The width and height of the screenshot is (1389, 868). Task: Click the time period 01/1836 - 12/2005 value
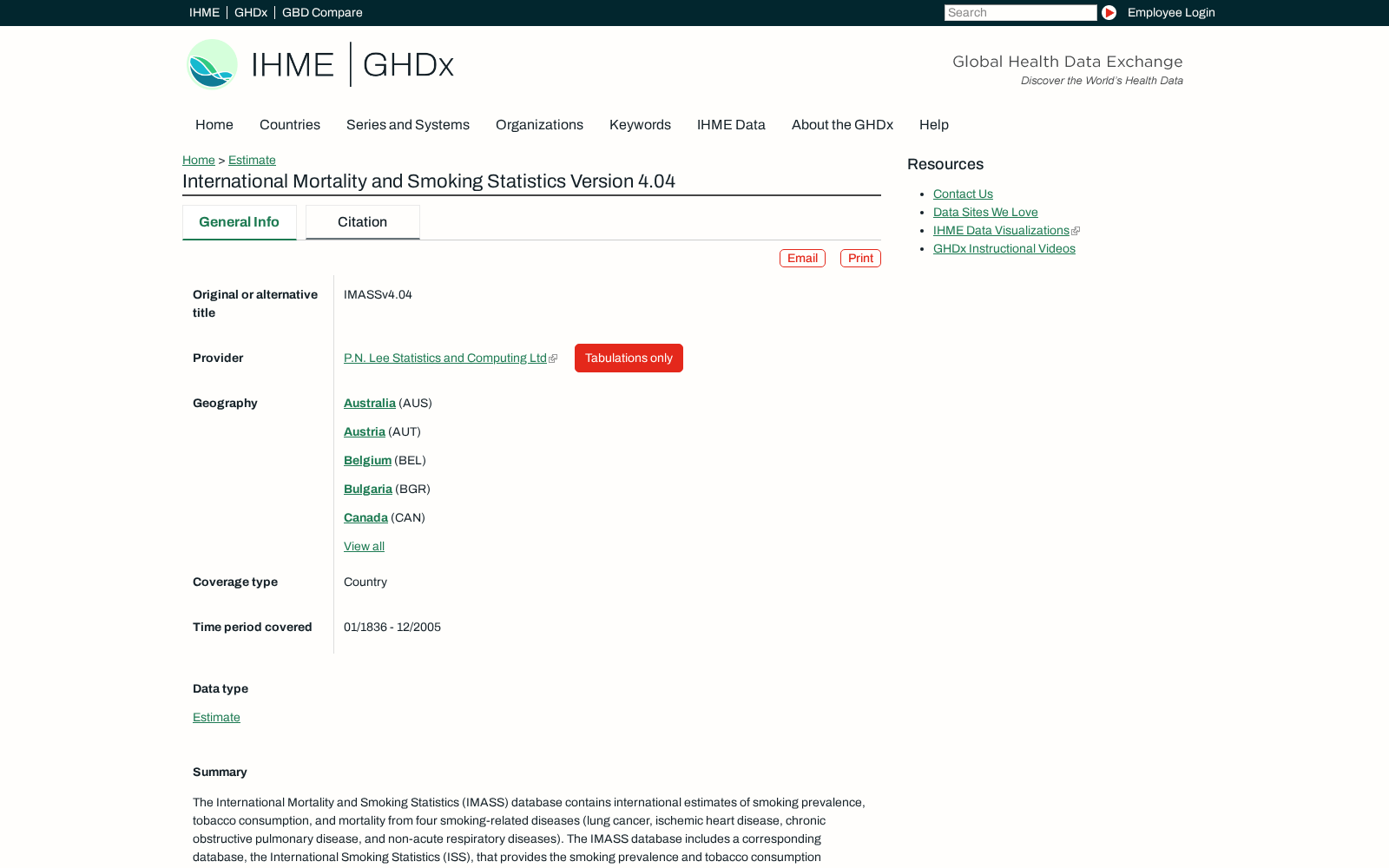coord(392,627)
